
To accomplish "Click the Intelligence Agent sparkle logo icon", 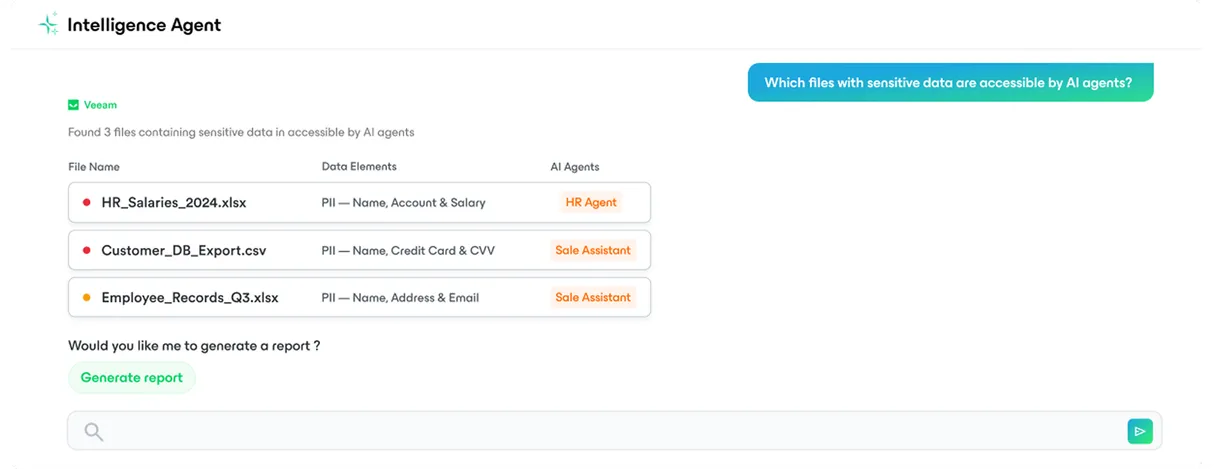I will pyautogui.click(x=48, y=25).
